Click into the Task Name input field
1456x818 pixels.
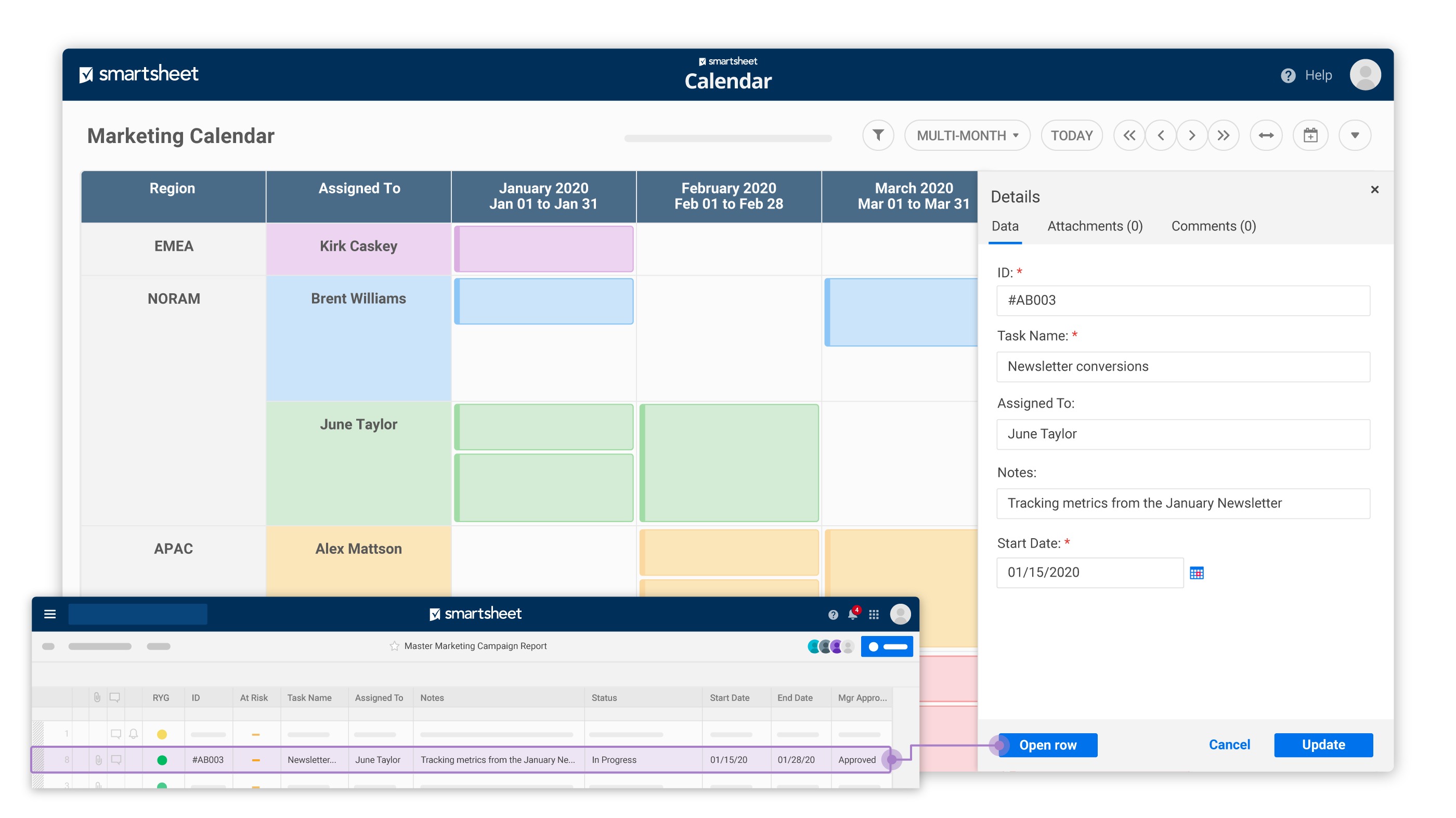click(x=1183, y=366)
